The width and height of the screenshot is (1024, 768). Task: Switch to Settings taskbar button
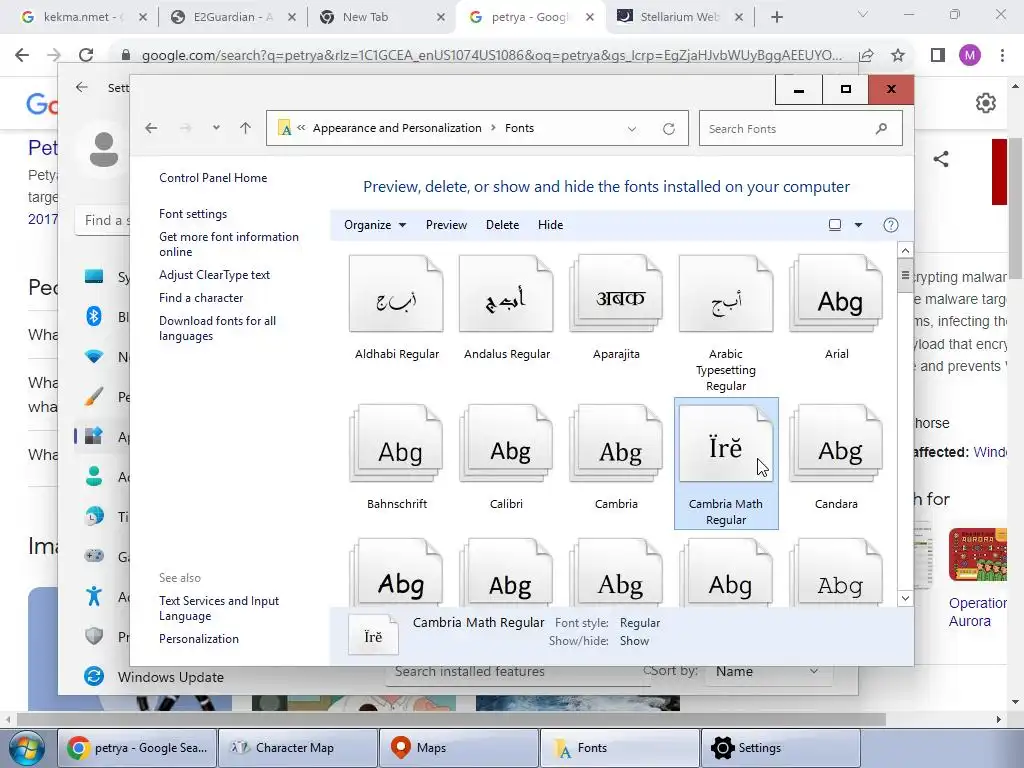click(780, 748)
